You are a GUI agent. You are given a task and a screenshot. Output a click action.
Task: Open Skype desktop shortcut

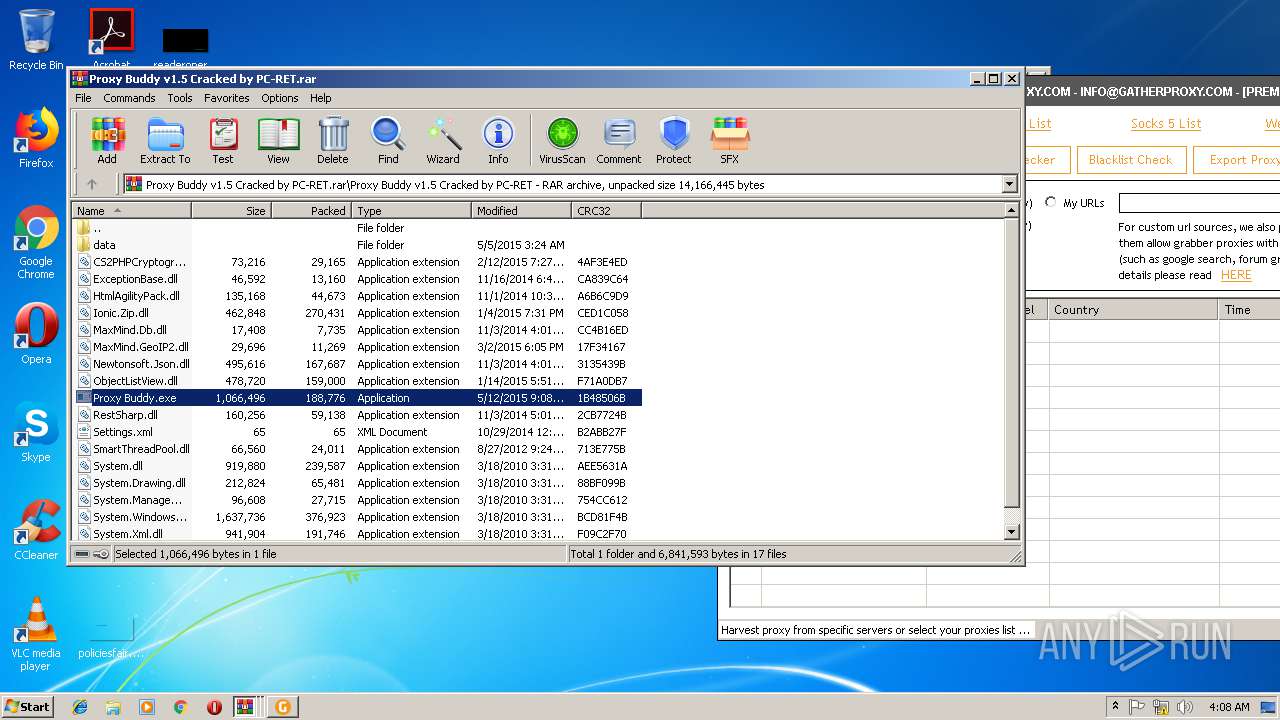pyautogui.click(x=36, y=432)
